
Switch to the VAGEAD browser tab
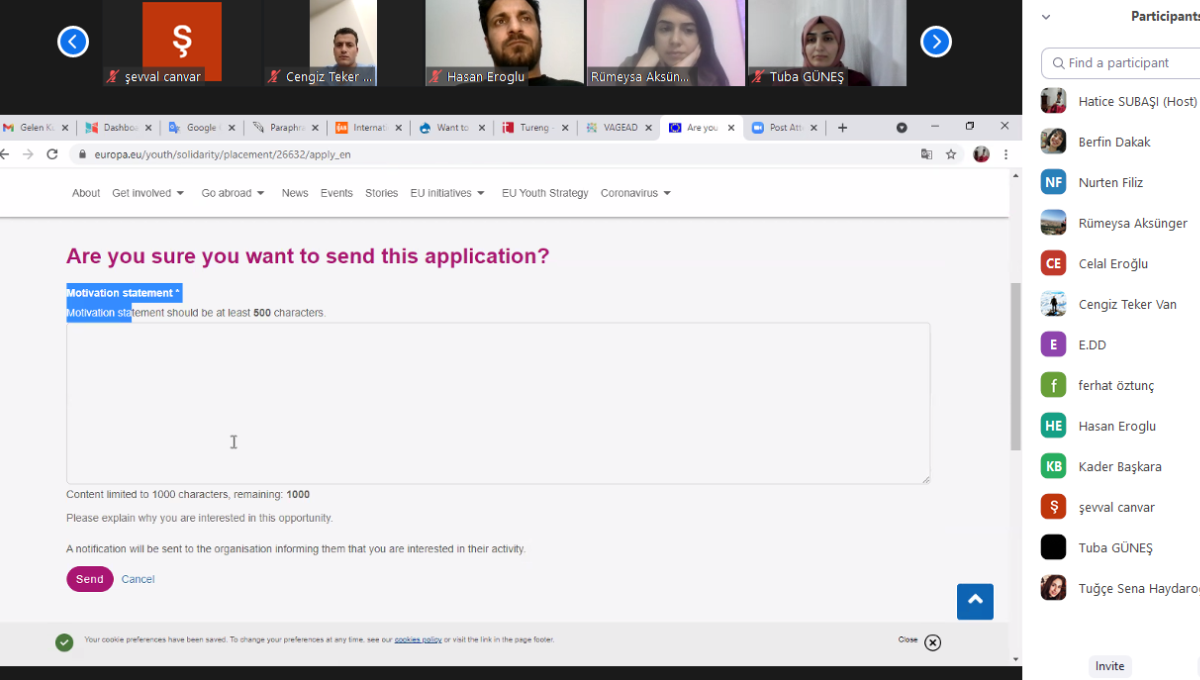coord(620,128)
